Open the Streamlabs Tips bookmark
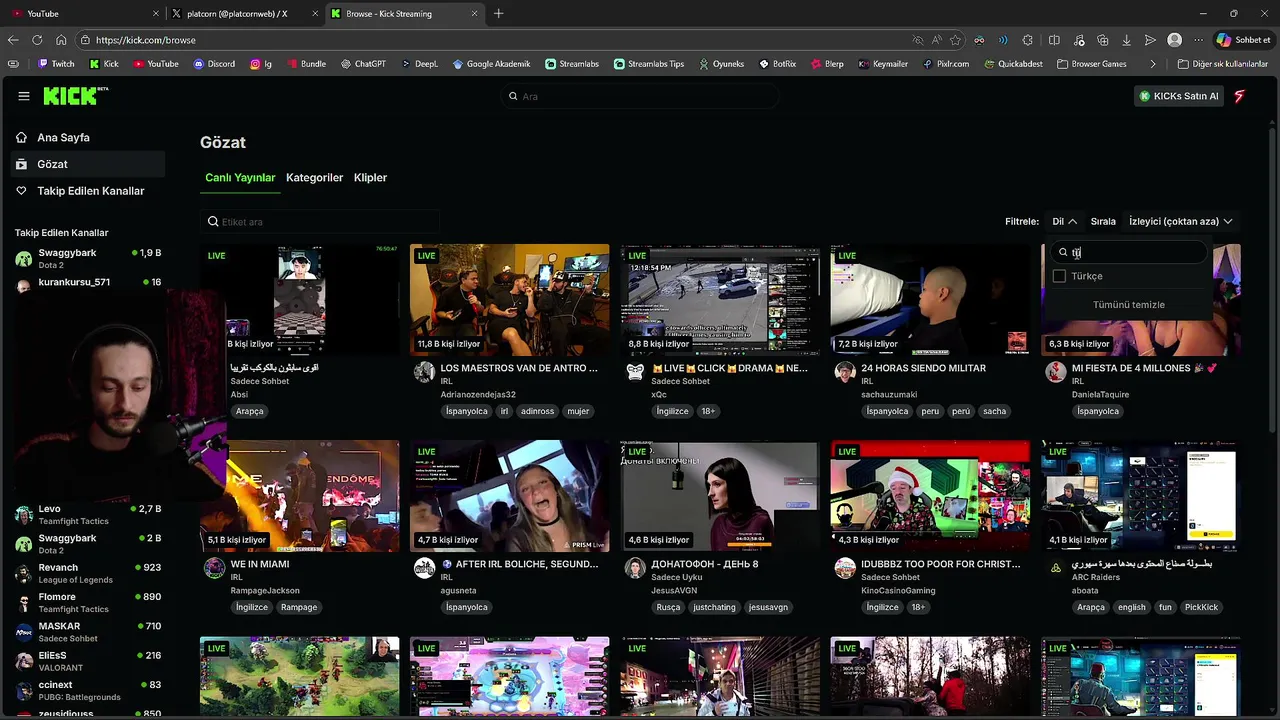Screen dimensions: 1280x720 [648, 64]
